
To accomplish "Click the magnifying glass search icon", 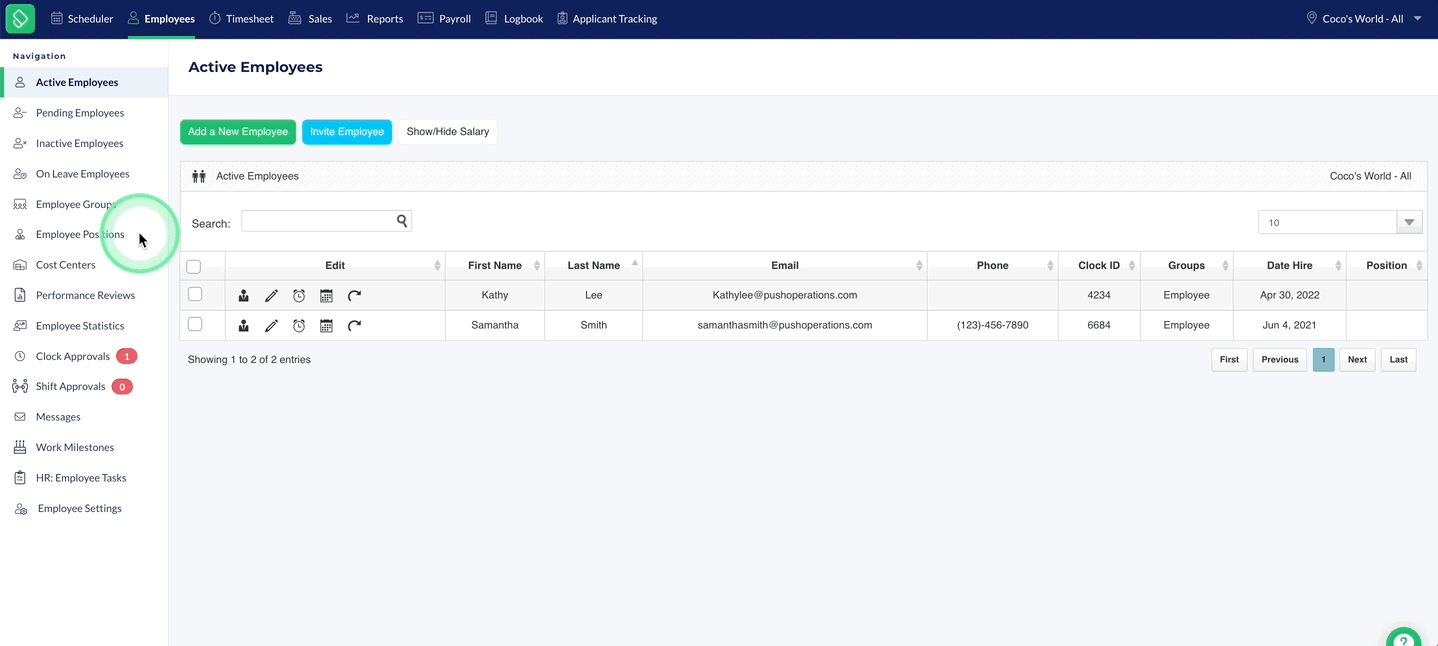I will tap(402, 221).
